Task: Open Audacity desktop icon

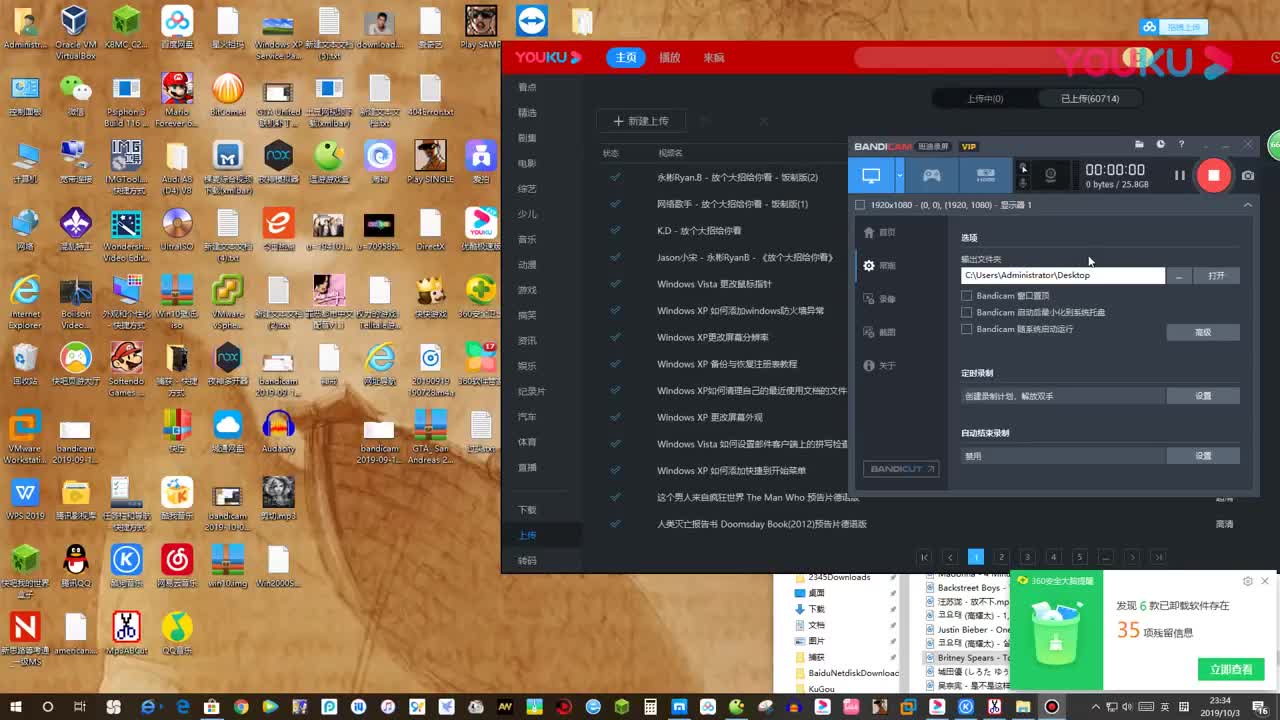Action: pyautogui.click(x=278, y=431)
